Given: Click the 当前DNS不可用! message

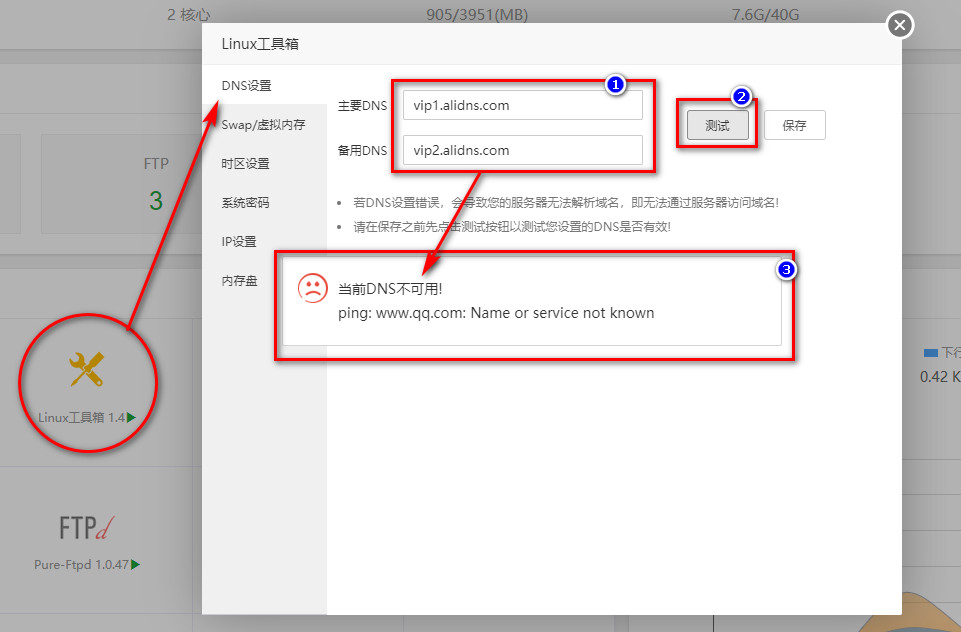Looking at the screenshot, I should point(390,289).
